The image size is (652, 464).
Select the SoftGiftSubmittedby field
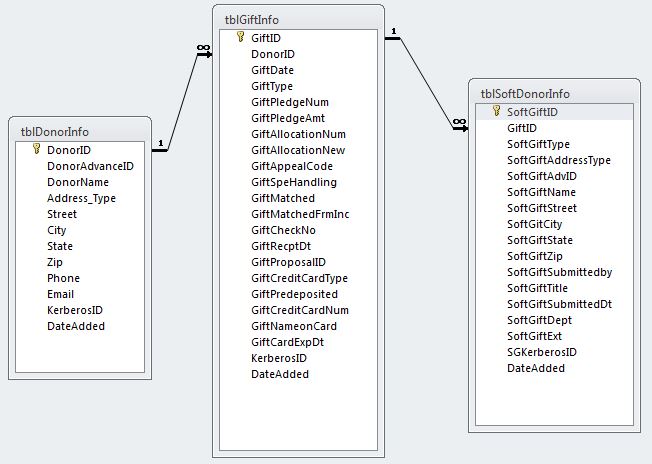[x=554, y=272]
